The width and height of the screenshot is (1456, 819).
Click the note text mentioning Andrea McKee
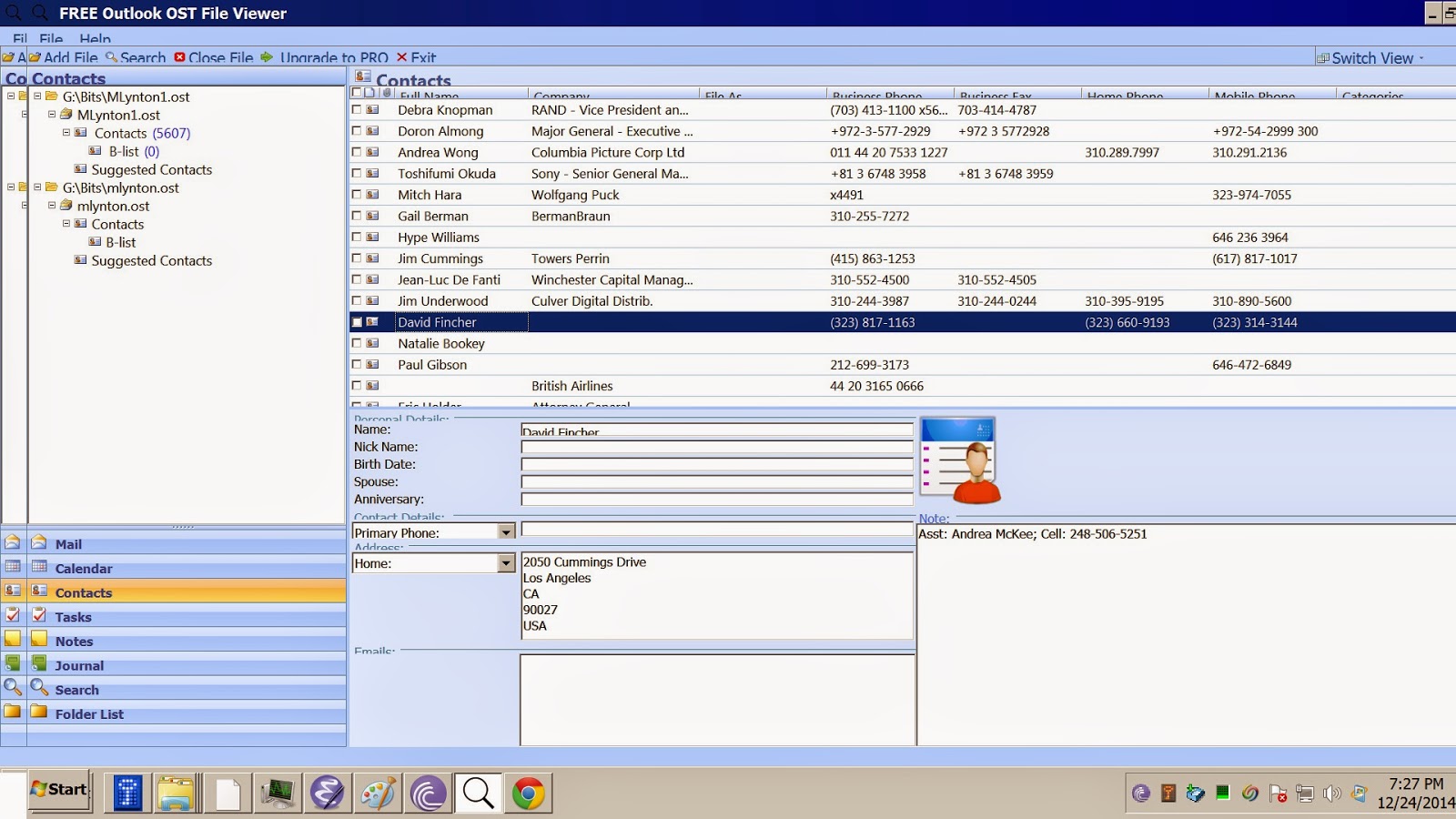click(1032, 534)
